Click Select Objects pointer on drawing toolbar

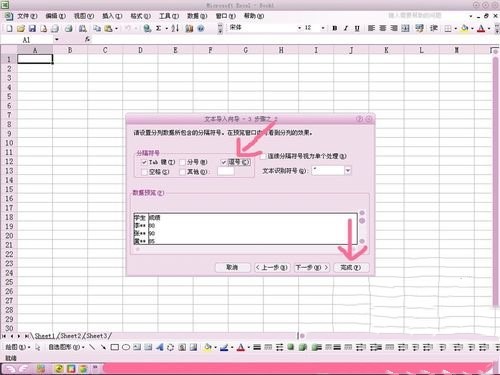pos(38,347)
